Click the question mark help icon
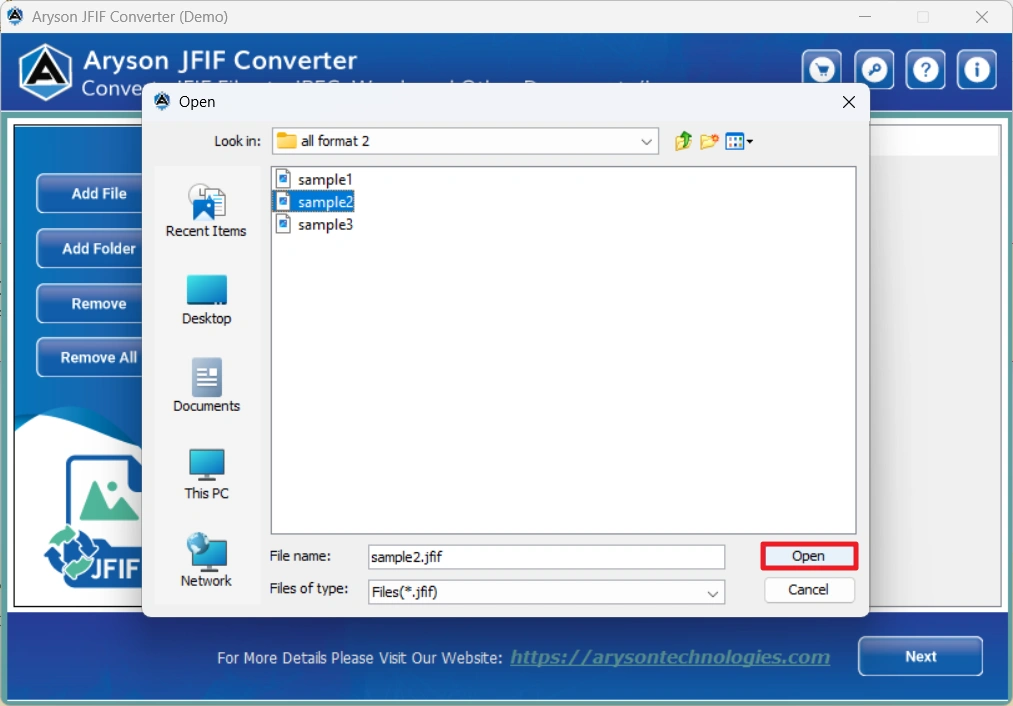The width and height of the screenshot is (1013, 706). [926, 69]
